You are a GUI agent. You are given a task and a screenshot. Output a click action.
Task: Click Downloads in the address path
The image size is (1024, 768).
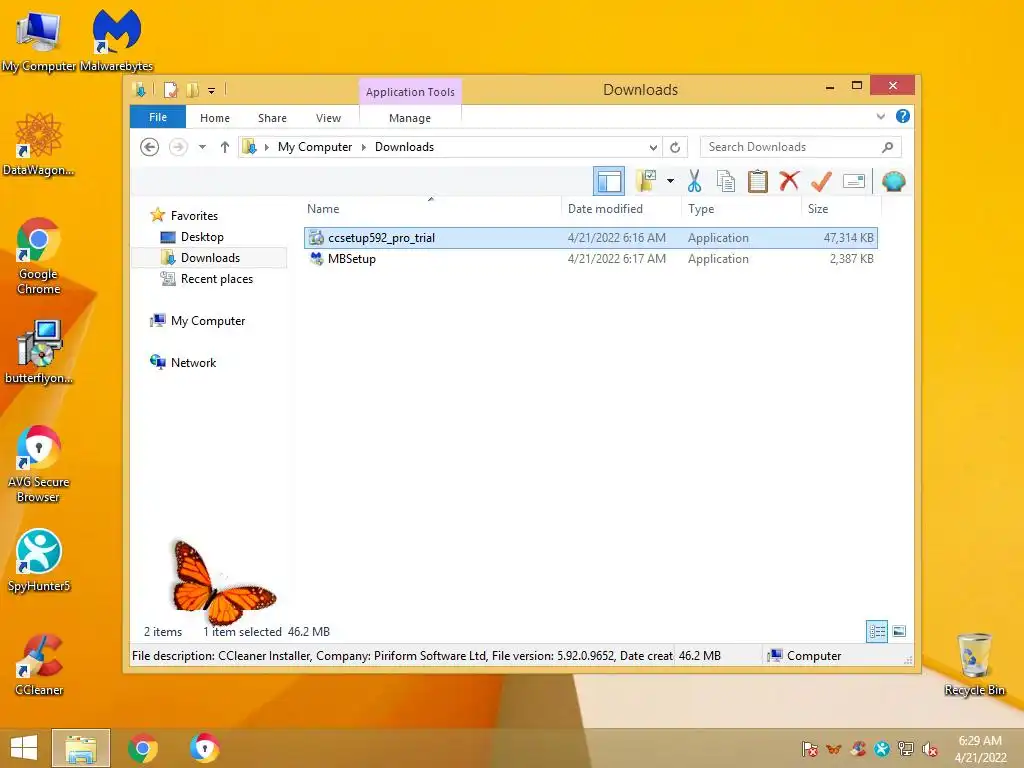404,147
